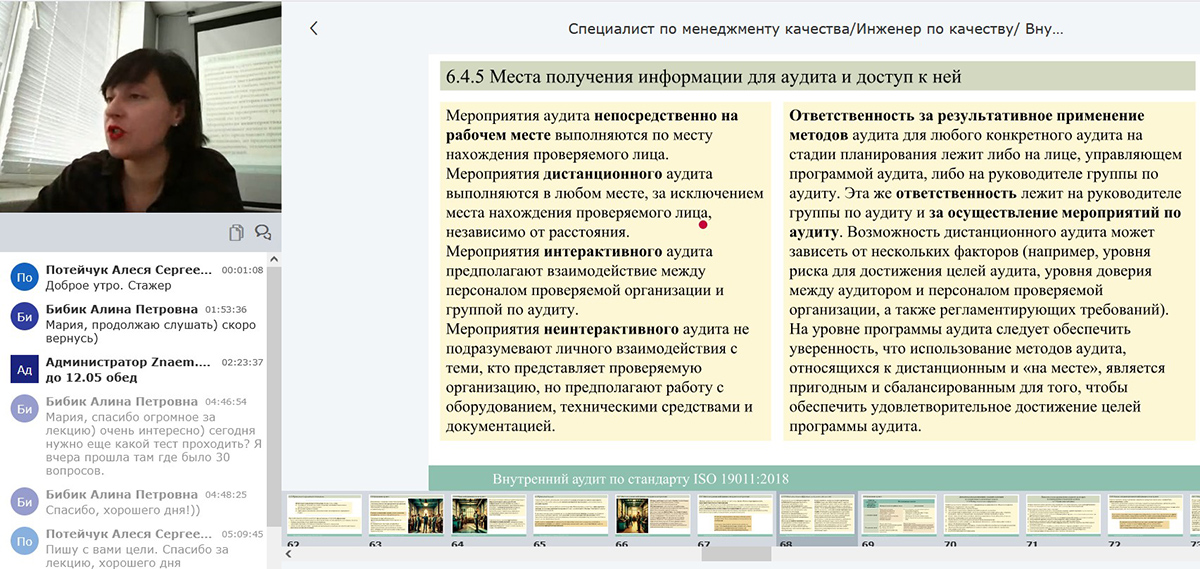Click the 'По' avatar at message 00:01:08
Image resolution: width=1200 pixels, height=569 pixels.
click(23, 277)
